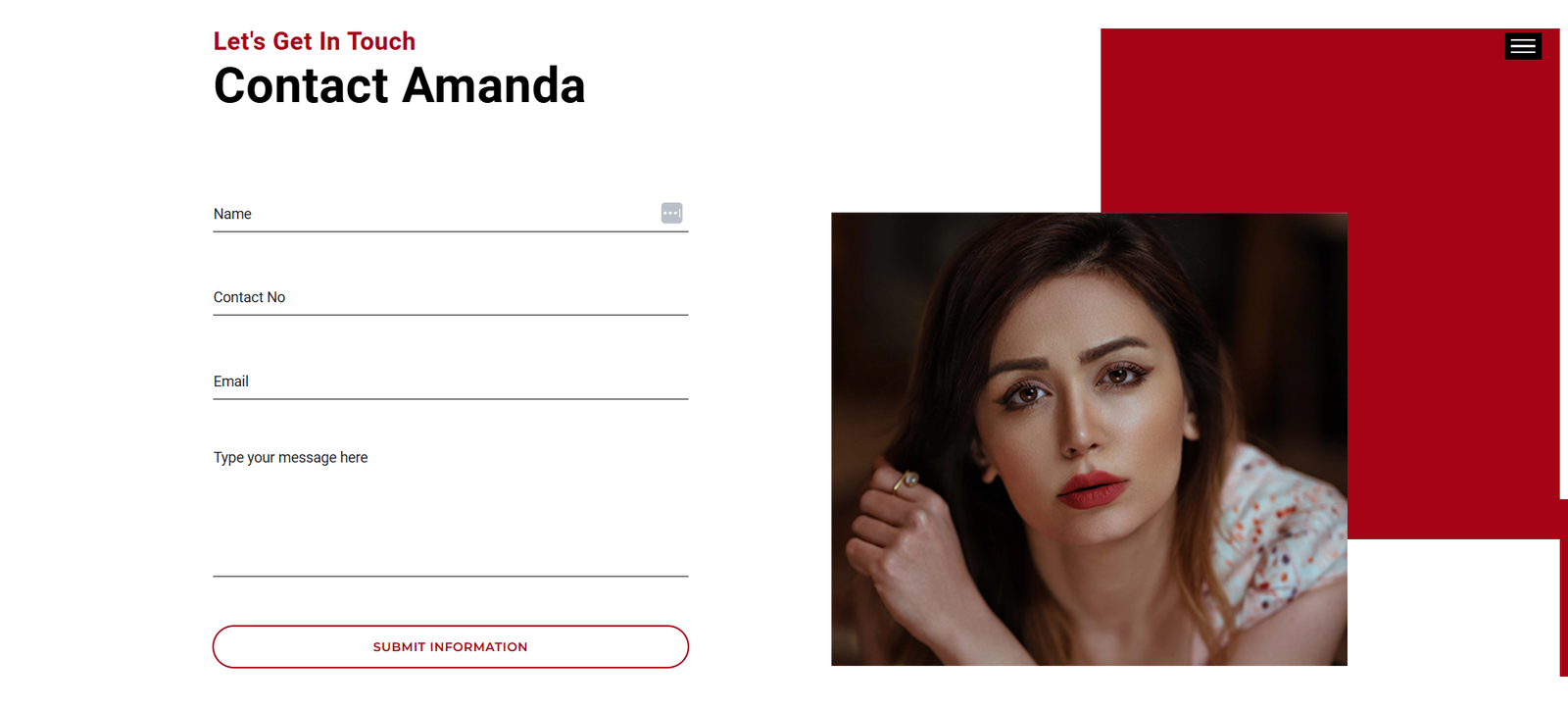Click the ring on the woman's finger

(x=906, y=481)
